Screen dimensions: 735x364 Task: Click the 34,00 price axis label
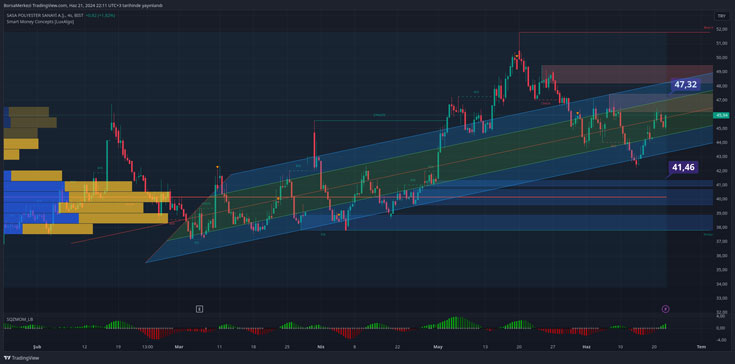coord(721,284)
